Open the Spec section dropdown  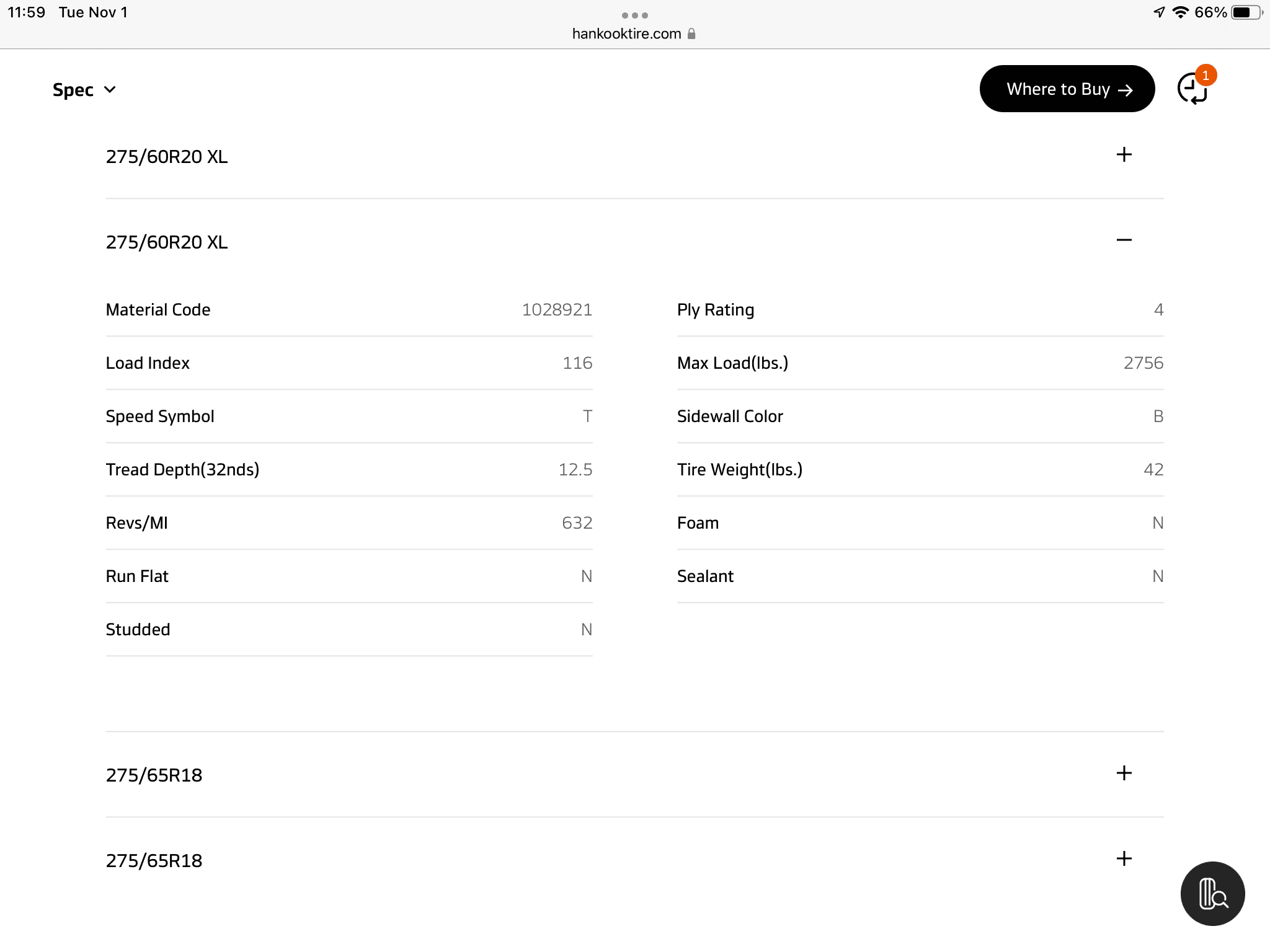[x=84, y=90]
